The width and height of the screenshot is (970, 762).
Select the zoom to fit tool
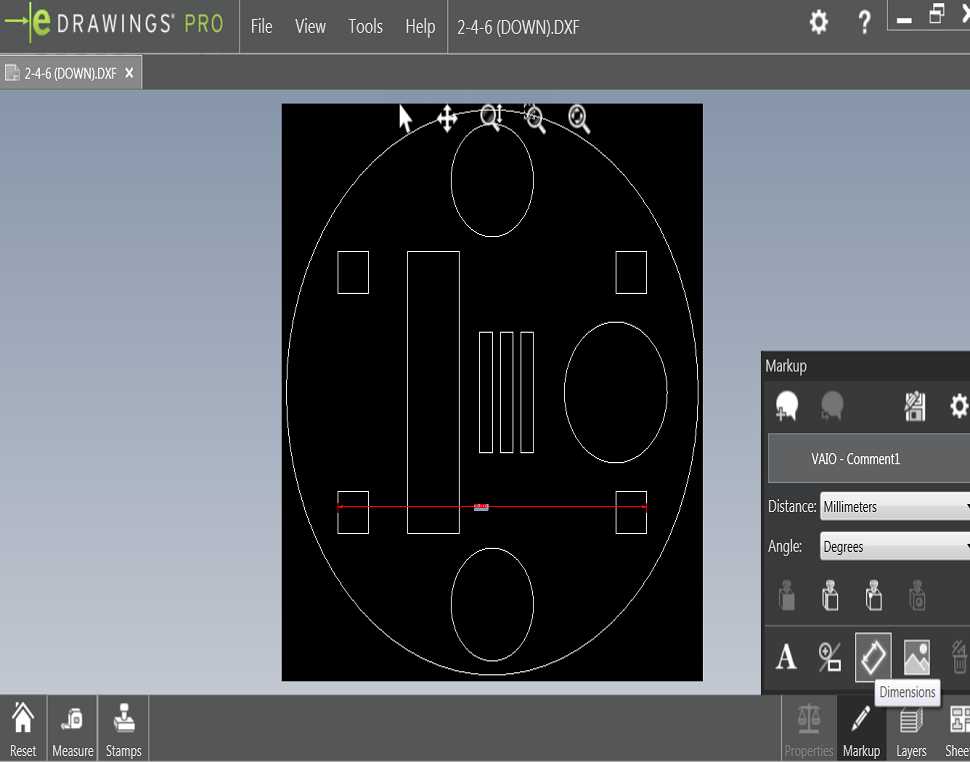point(578,119)
